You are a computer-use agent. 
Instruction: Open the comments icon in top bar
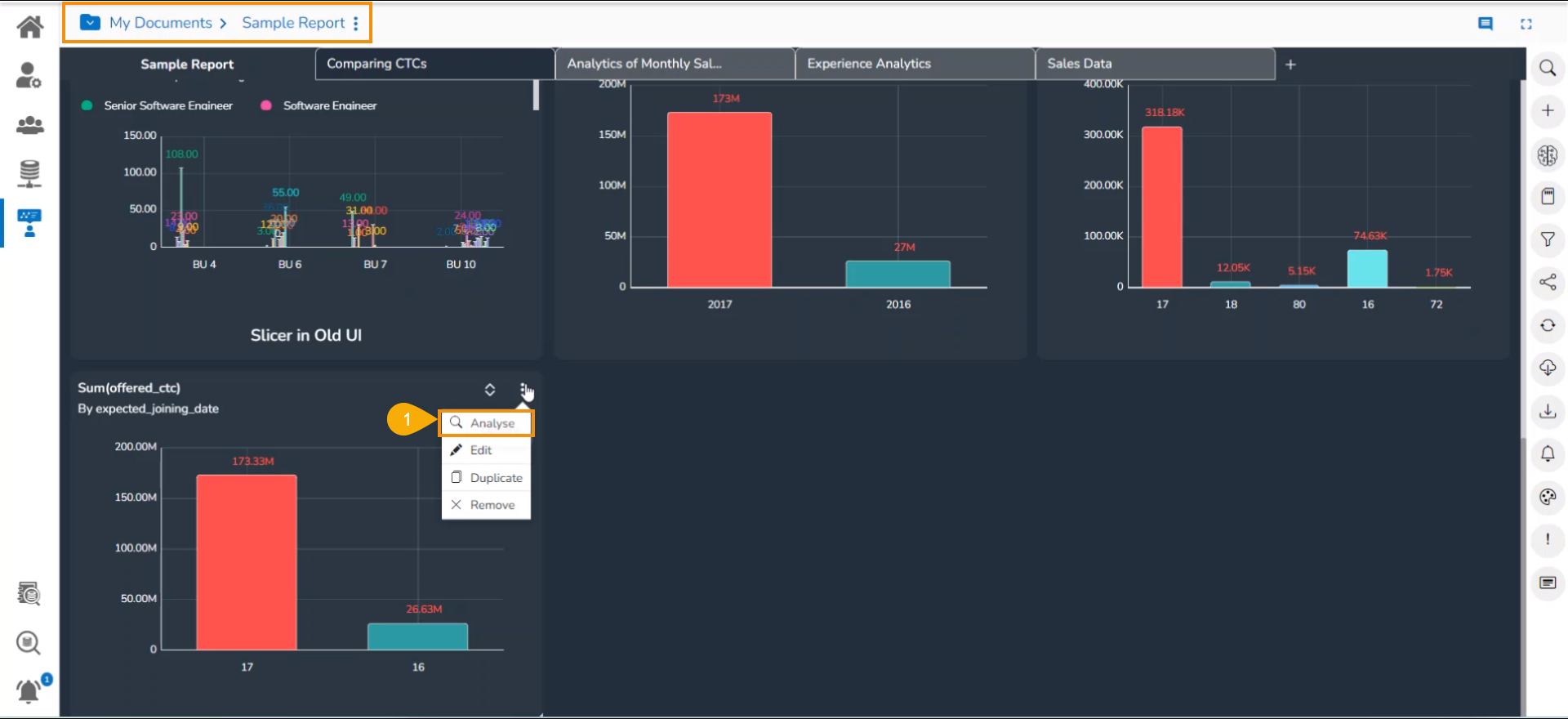click(x=1486, y=24)
